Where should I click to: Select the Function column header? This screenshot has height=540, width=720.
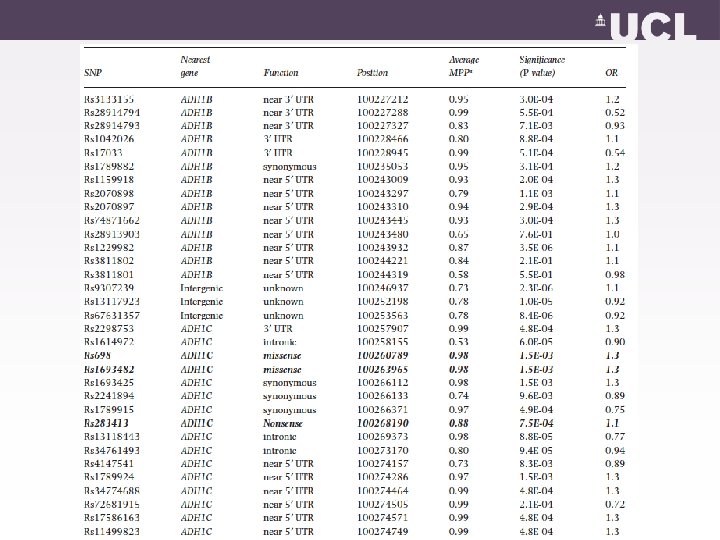click(x=281, y=73)
